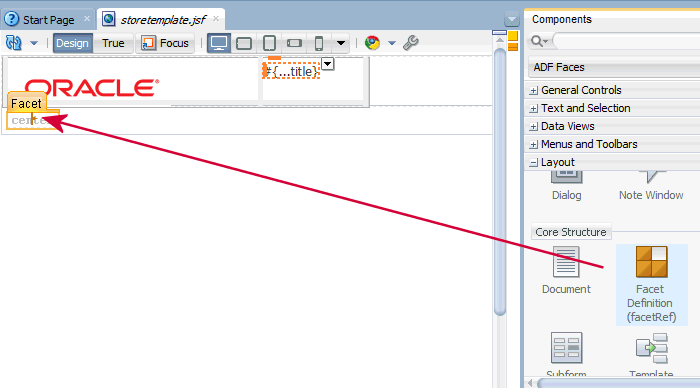This screenshot has width=700, height=388.
Task: Select the landscape tablet screen size icon
Action: (244, 43)
